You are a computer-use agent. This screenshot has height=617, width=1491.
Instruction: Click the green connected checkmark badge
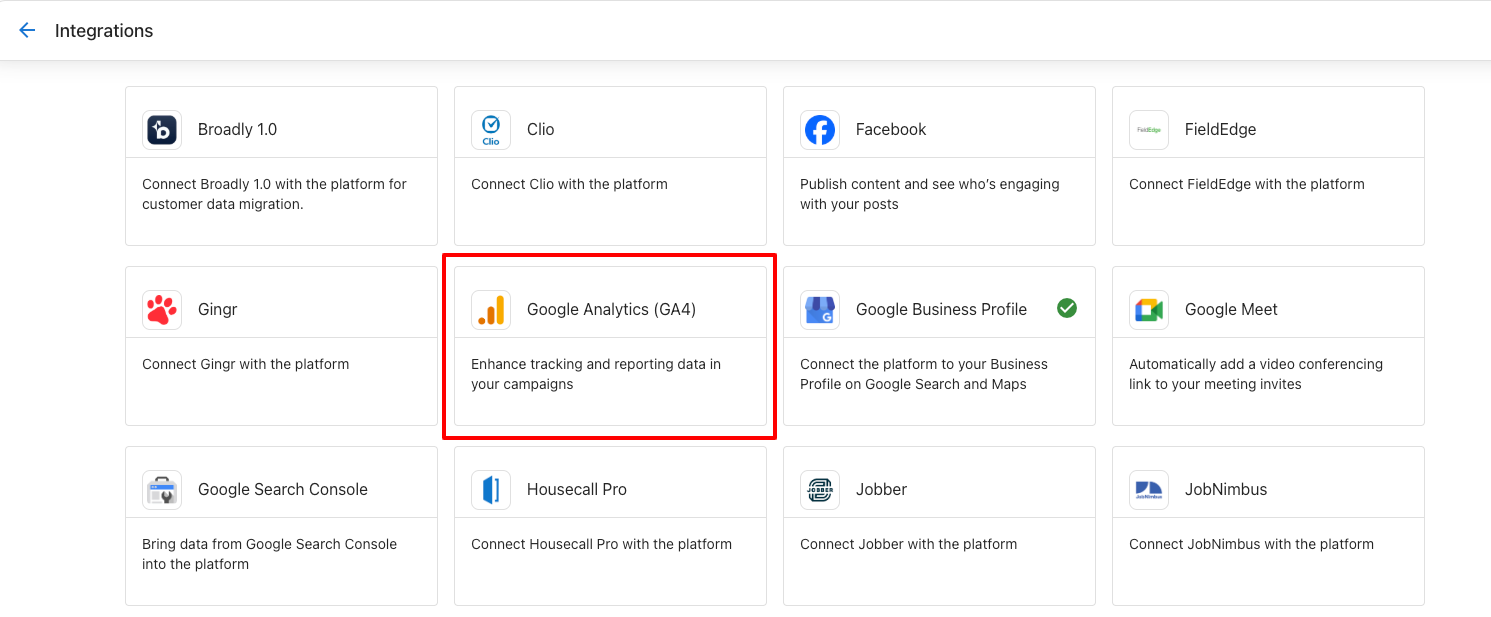(1067, 309)
